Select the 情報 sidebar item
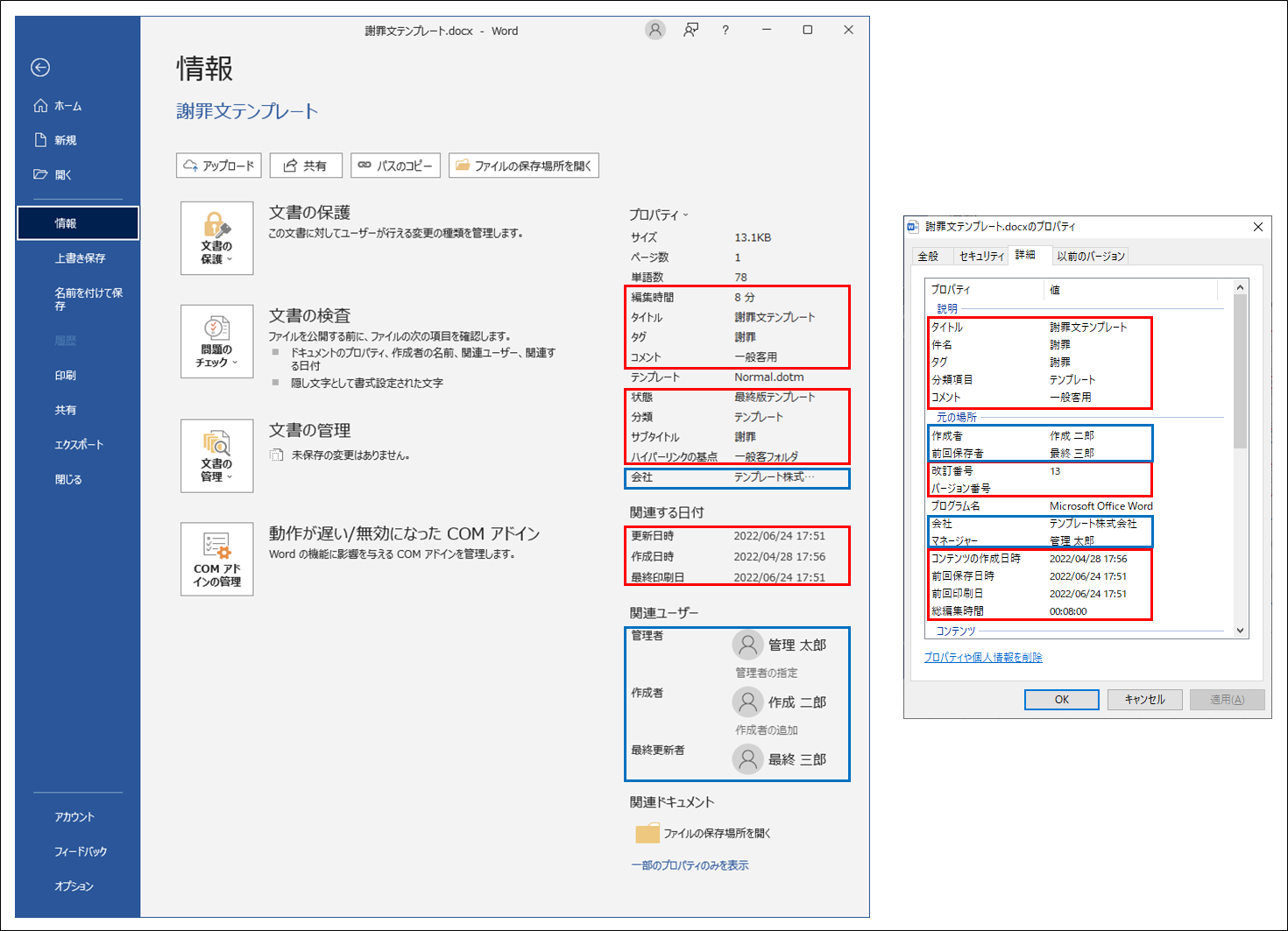The height and width of the screenshot is (931, 1288). pyautogui.click(x=78, y=223)
